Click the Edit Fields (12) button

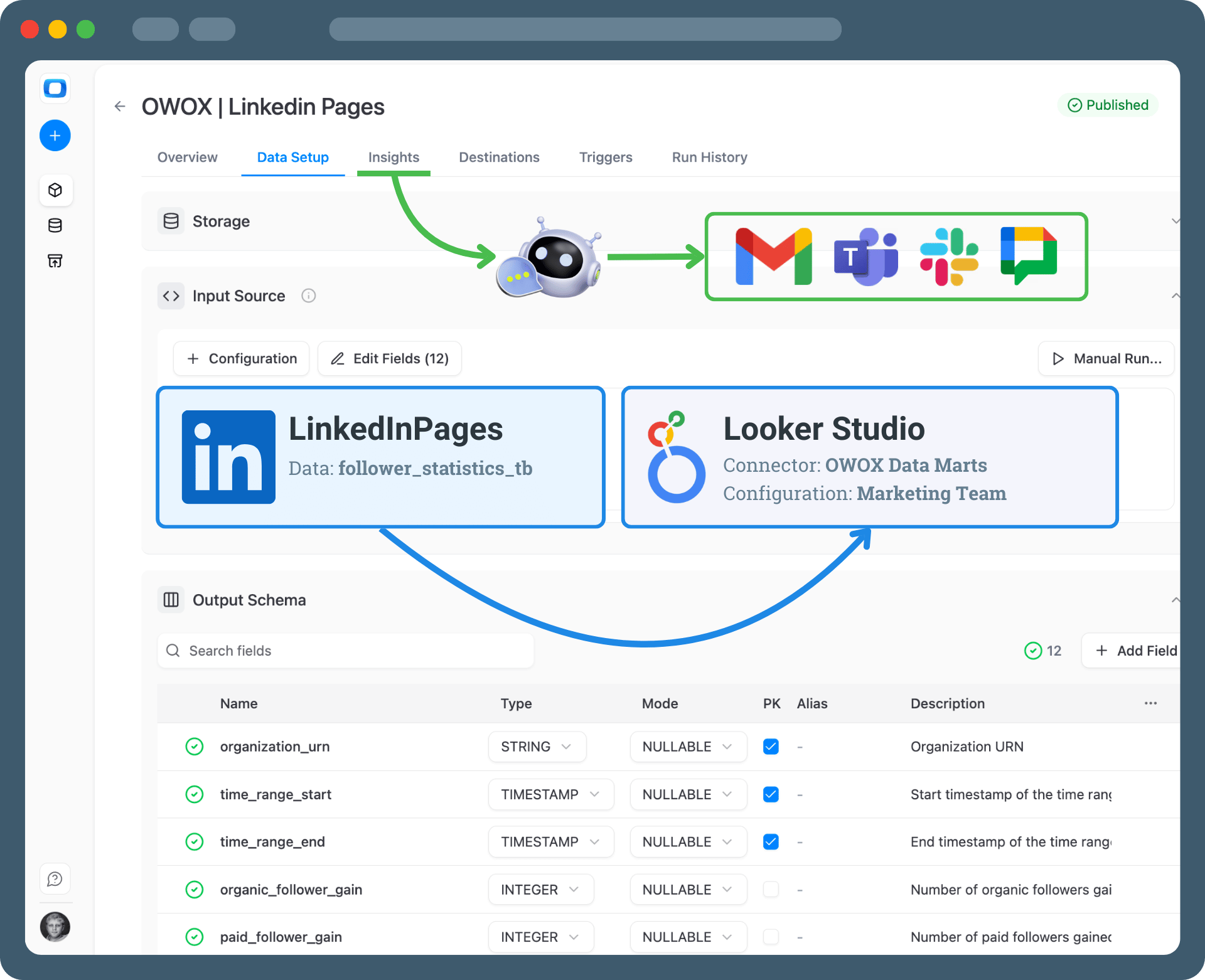390,359
